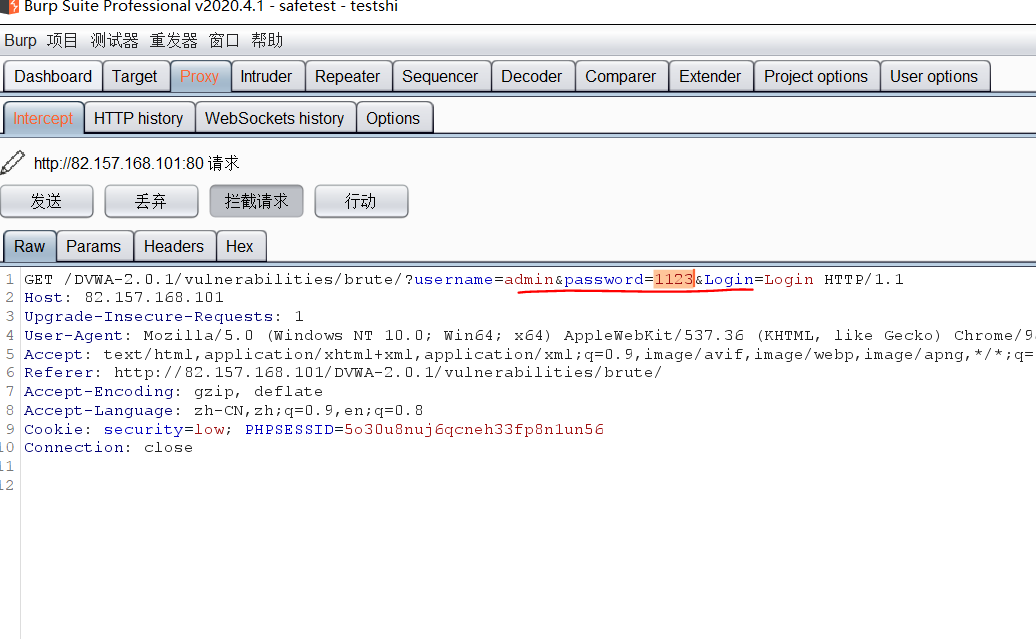The width and height of the screenshot is (1036, 639).
Task: Open the 行动 action button
Action: [x=361, y=201]
